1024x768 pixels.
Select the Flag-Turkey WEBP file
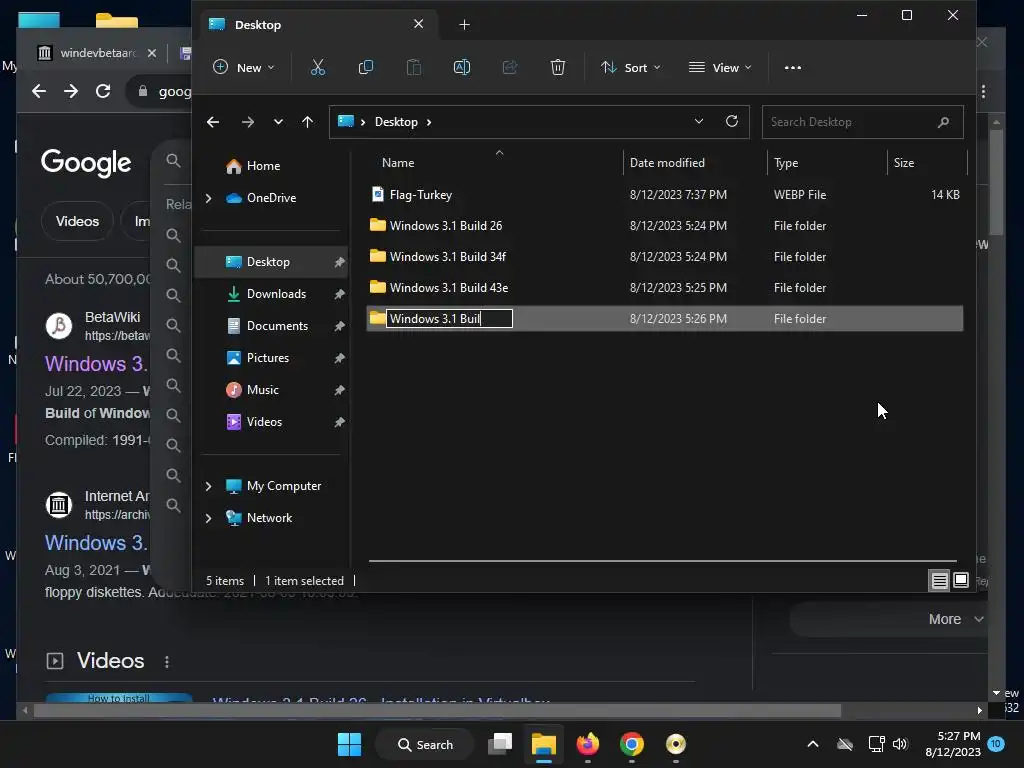coord(664,195)
